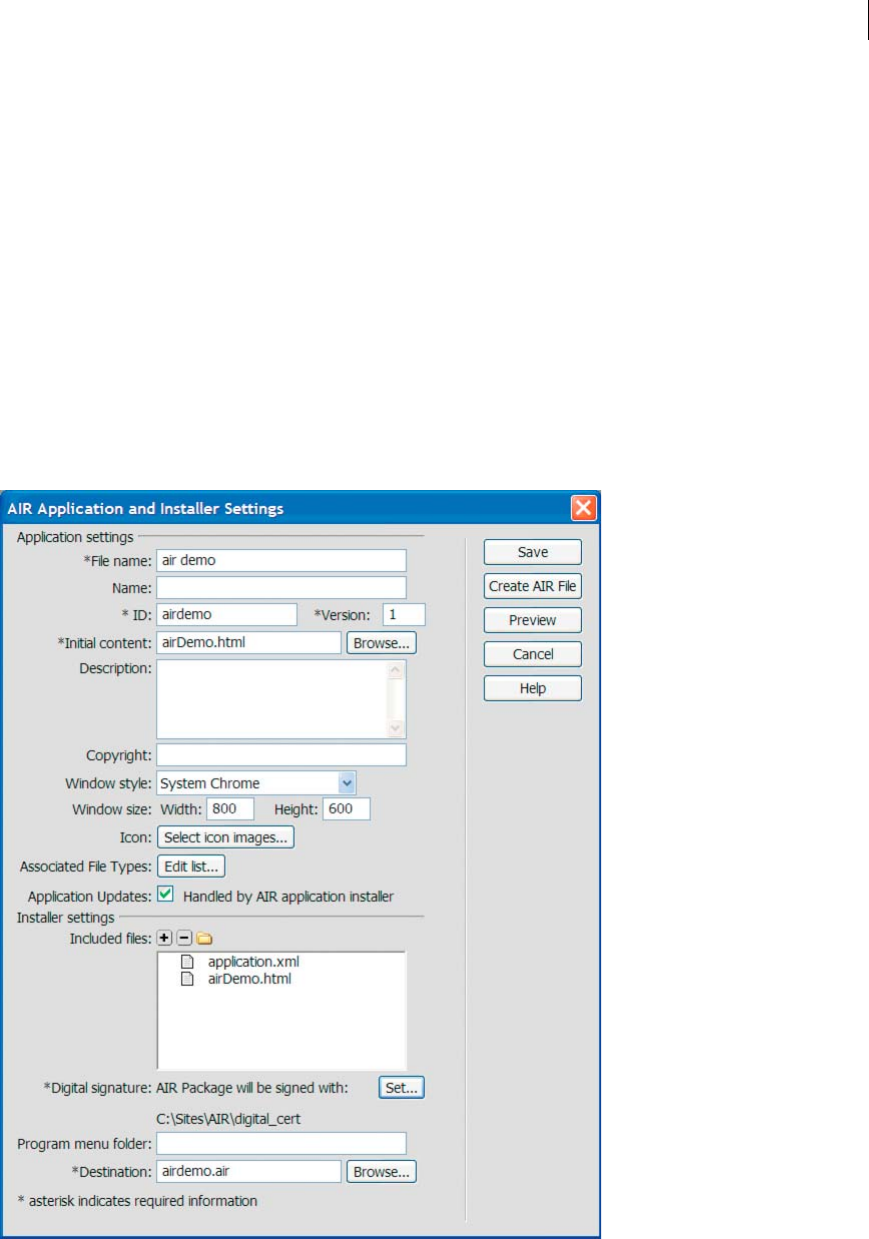Close the AIR settings dialog

[584, 508]
